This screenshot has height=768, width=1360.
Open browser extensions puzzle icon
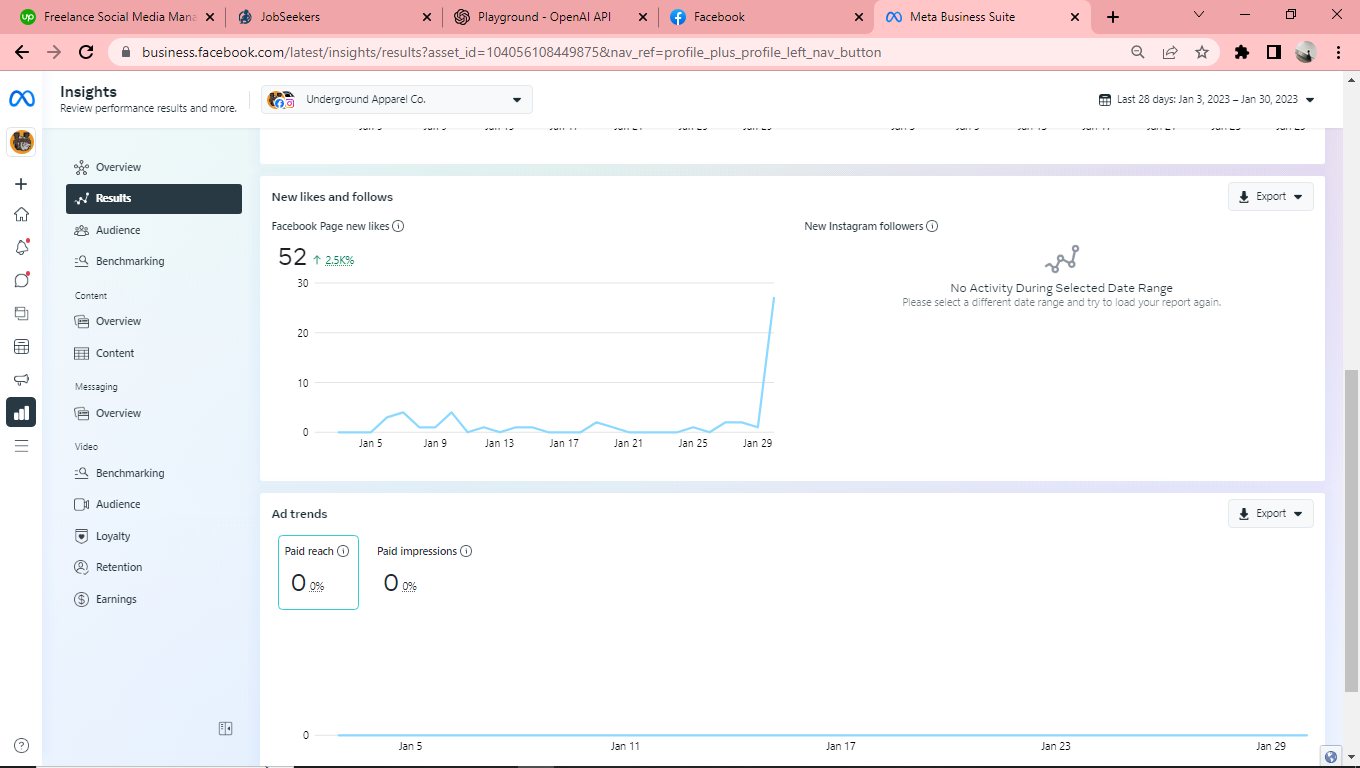coord(1242,52)
